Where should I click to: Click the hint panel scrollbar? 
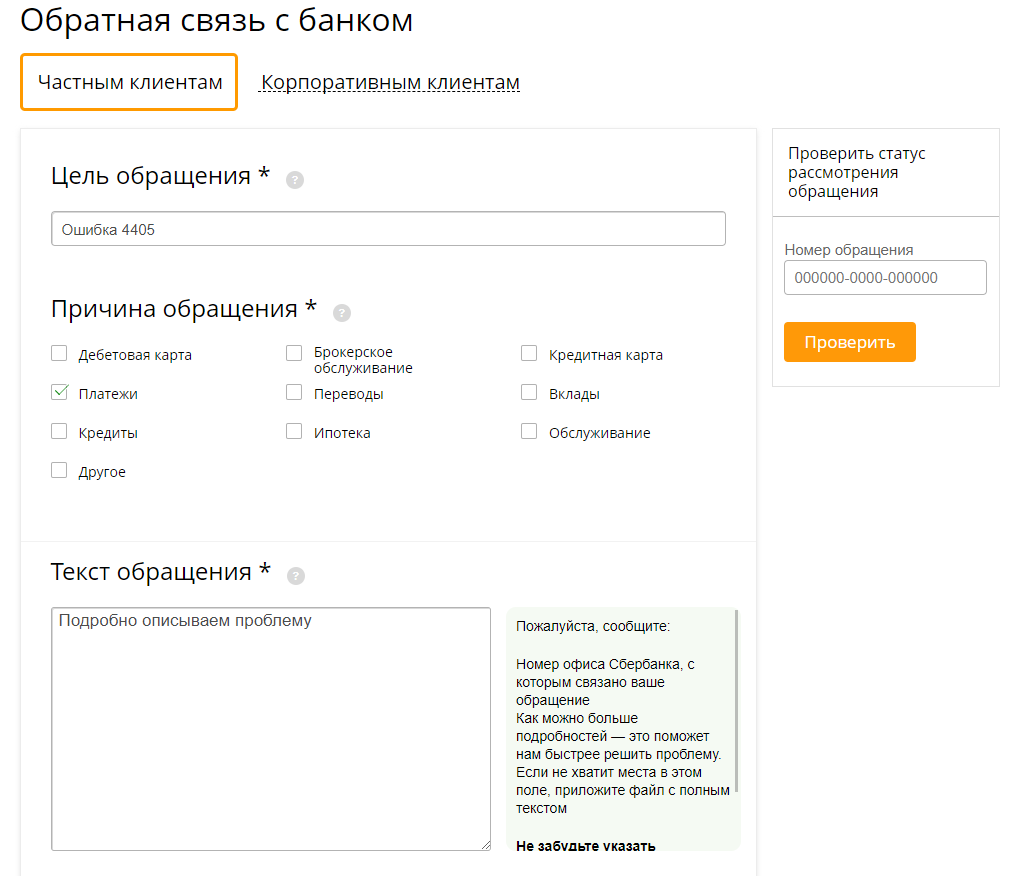[x=737, y=700]
